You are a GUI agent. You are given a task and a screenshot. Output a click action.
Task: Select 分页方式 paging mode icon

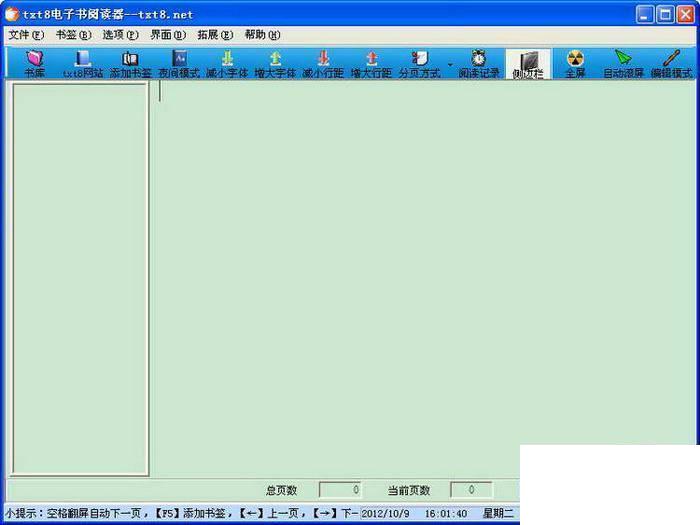[419, 63]
